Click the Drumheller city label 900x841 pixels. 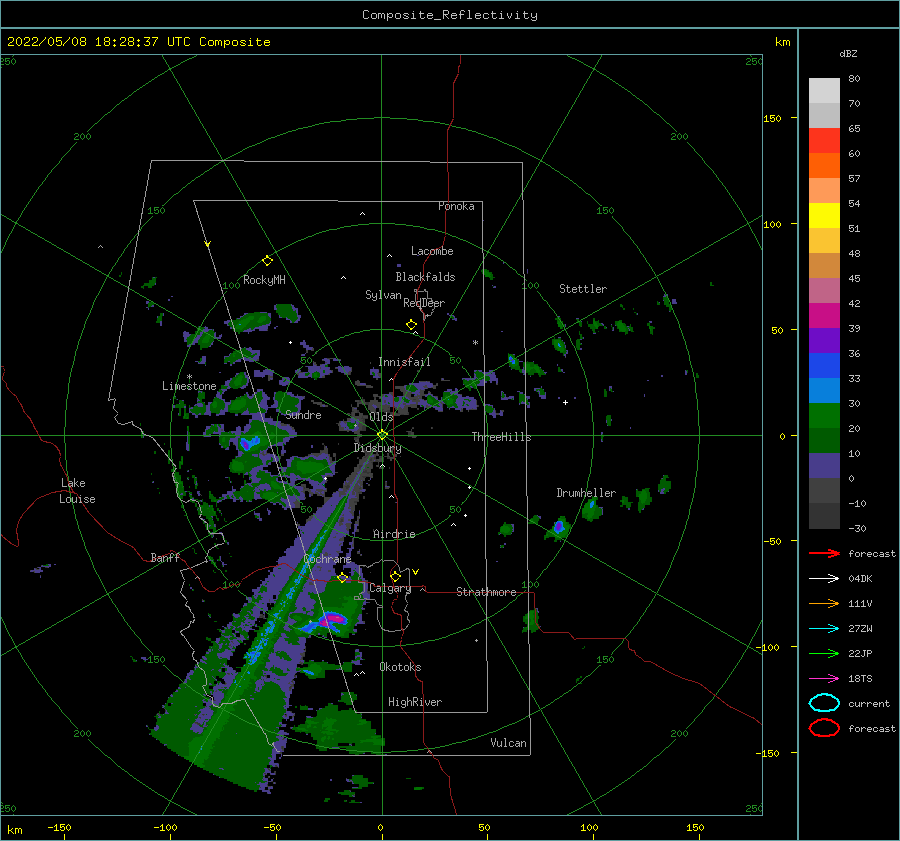586,493
